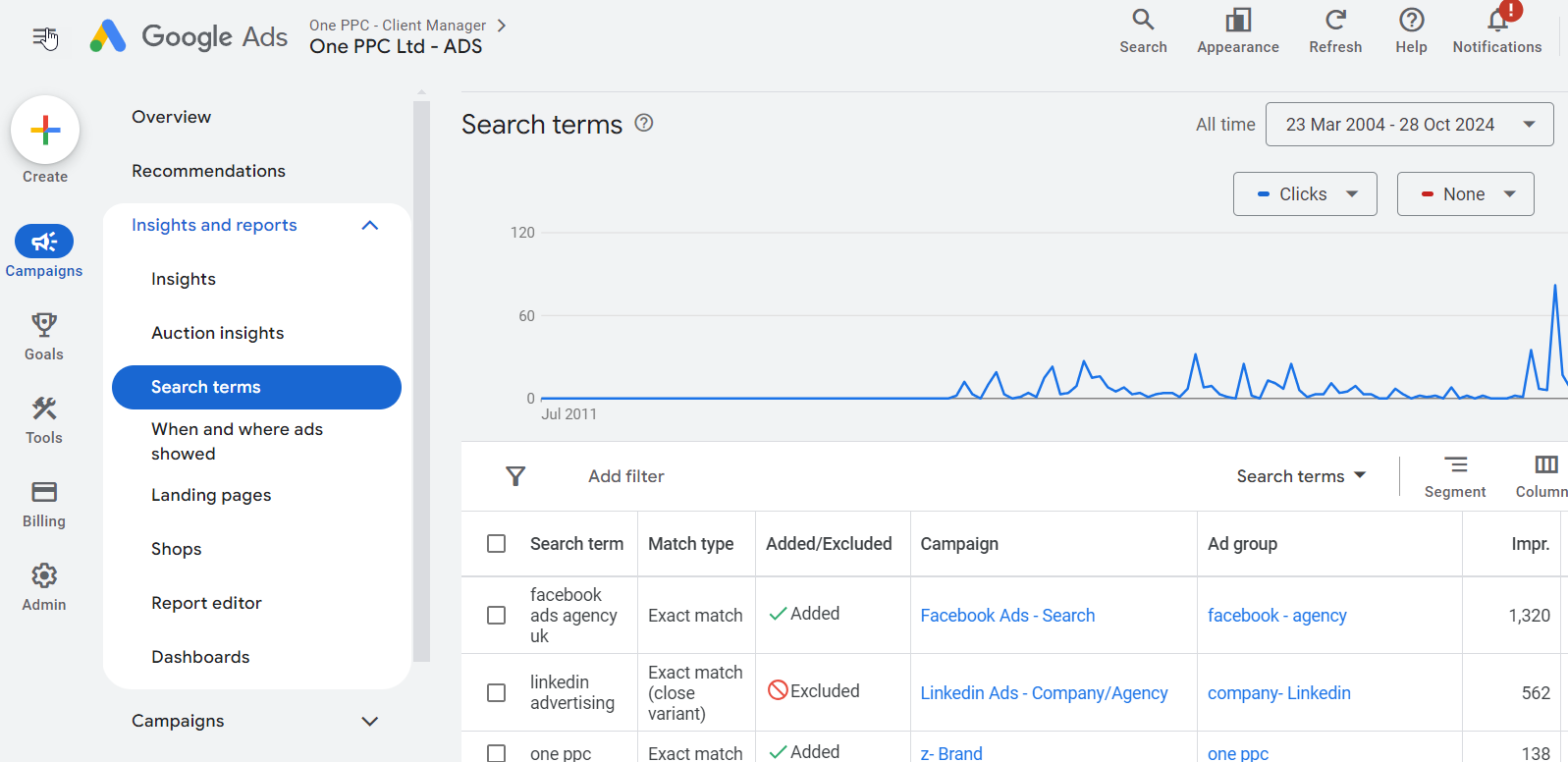The width and height of the screenshot is (1568, 762).
Task: Open one ppc ad group link
Action: 1238,753
